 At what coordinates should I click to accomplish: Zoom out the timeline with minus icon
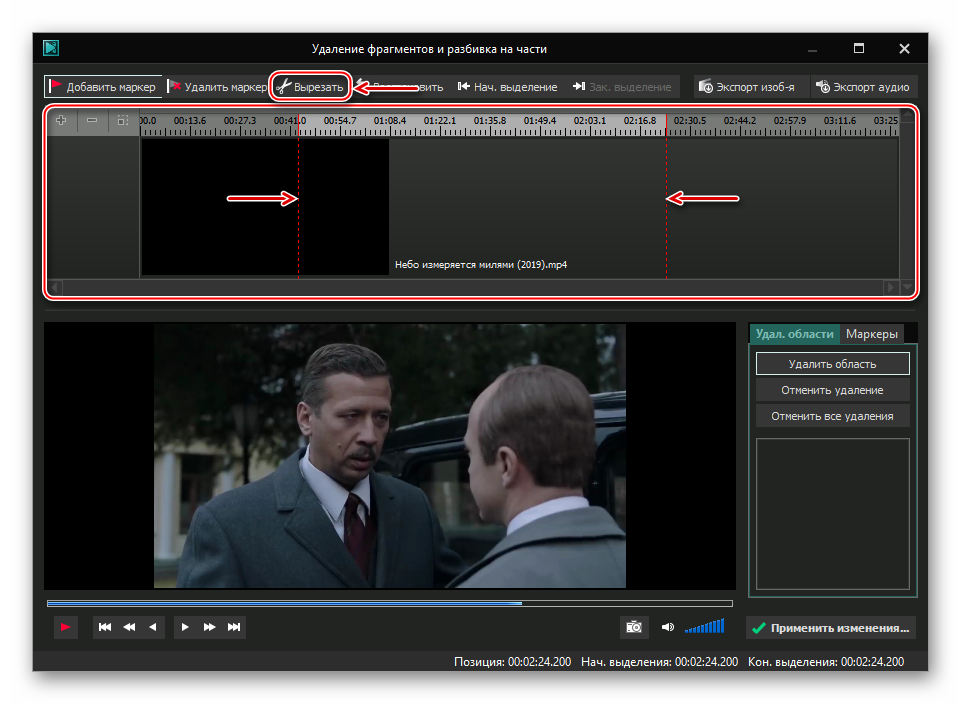coord(92,121)
